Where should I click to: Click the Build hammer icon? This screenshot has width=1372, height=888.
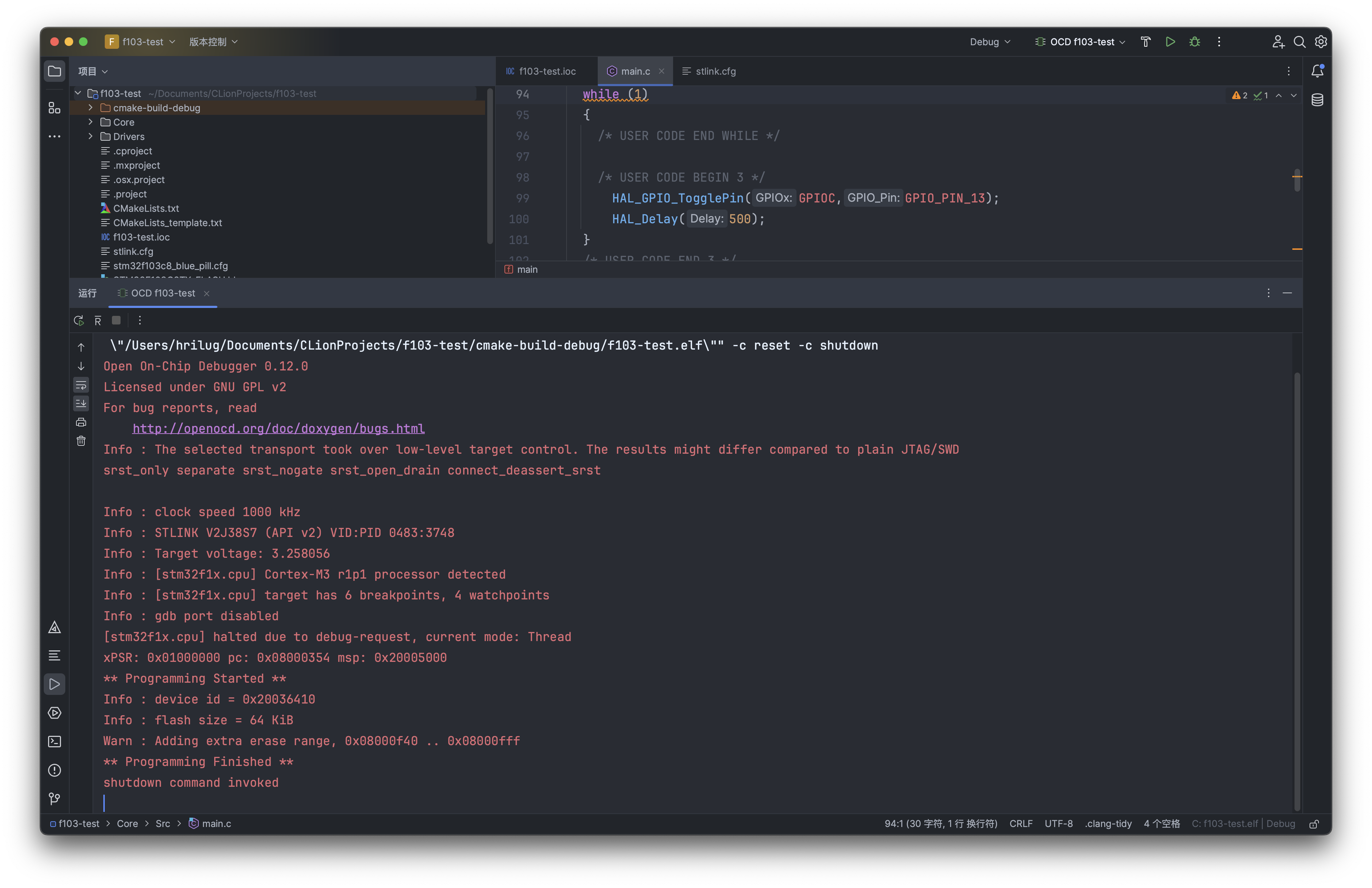click(x=1146, y=42)
